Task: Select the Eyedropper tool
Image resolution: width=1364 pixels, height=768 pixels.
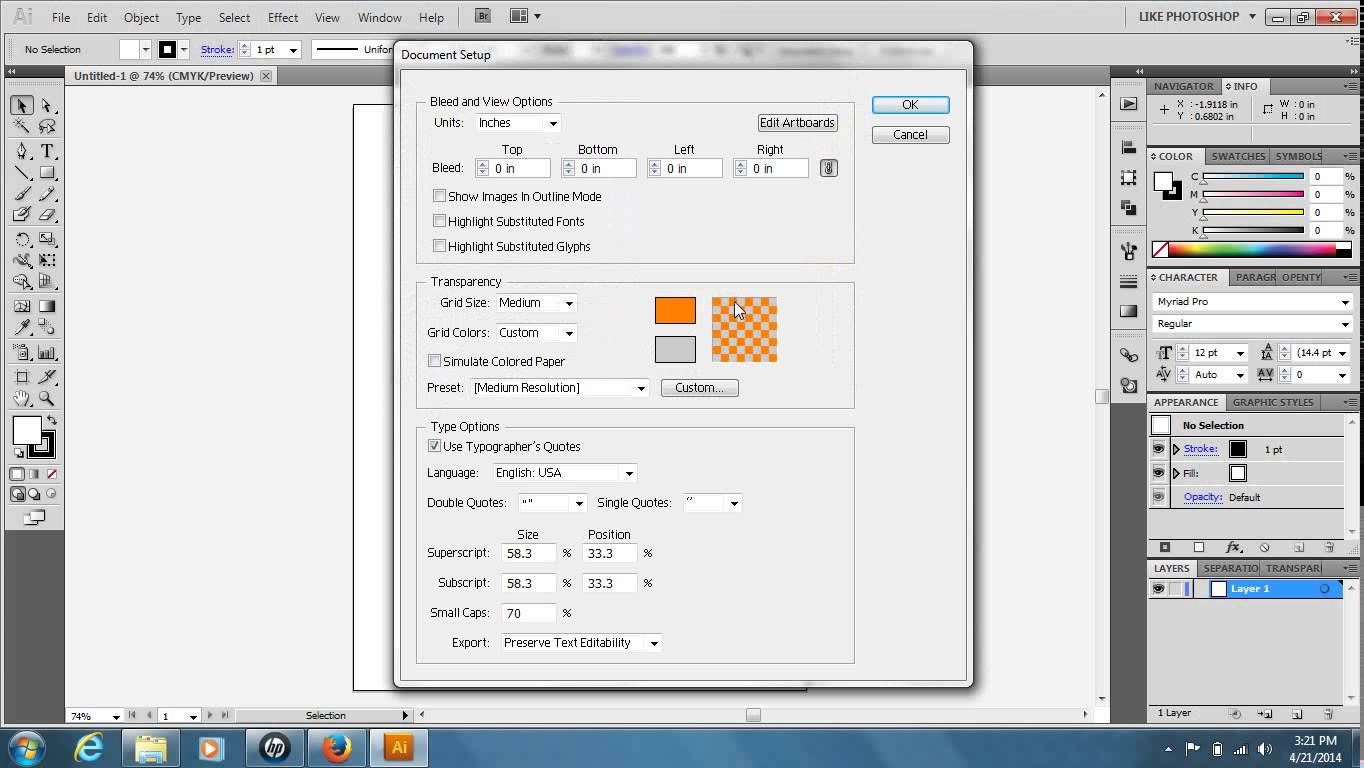Action: coord(22,327)
